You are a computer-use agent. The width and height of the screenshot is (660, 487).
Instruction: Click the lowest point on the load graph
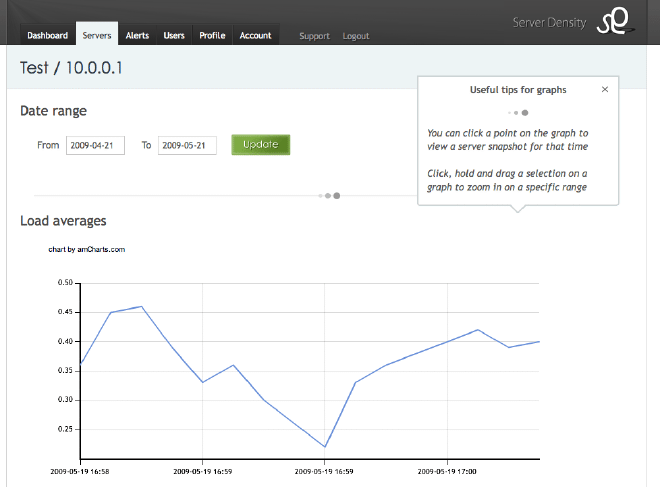point(325,446)
